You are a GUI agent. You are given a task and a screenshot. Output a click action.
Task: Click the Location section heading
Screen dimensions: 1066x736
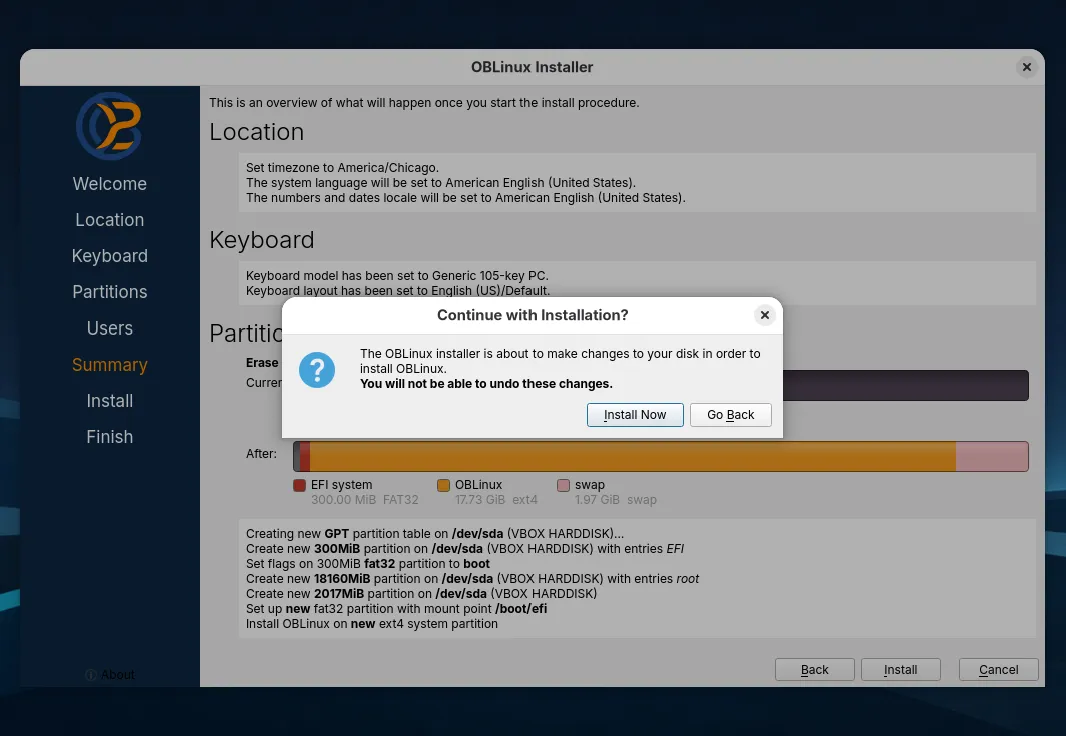(256, 132)
